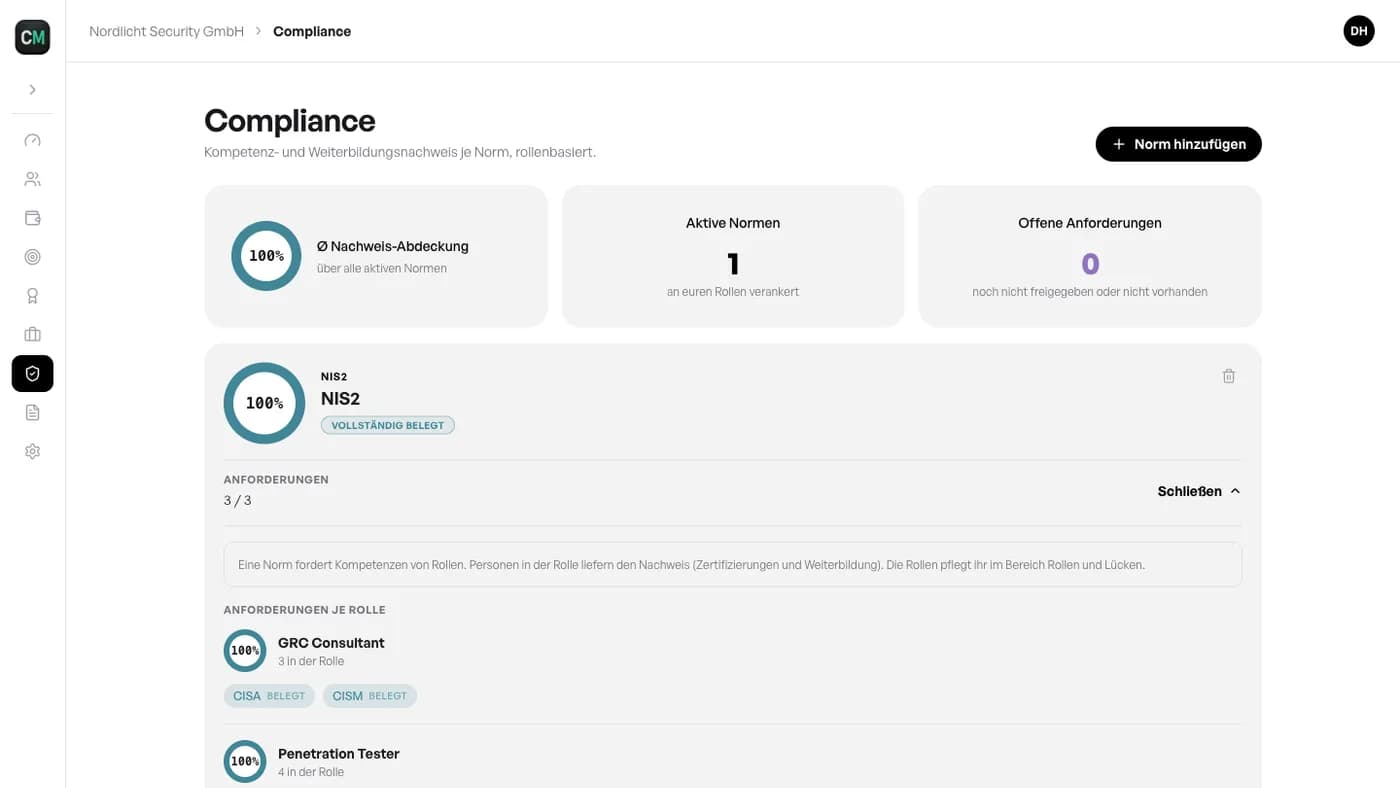The image size is (1400, 788).
Task: Collapse requirements with Schließen
Action: (x=1199, y=491)
